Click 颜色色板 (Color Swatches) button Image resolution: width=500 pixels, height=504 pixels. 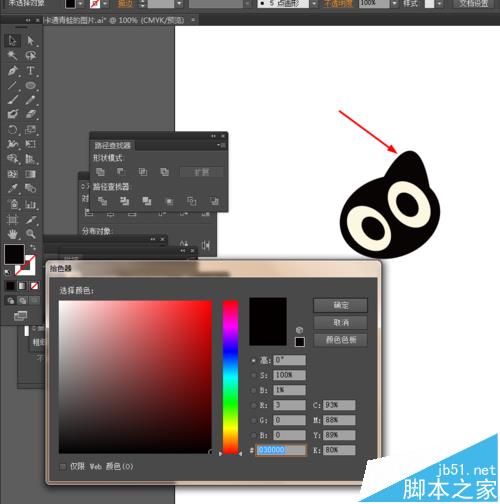click(x=340, y=340)
